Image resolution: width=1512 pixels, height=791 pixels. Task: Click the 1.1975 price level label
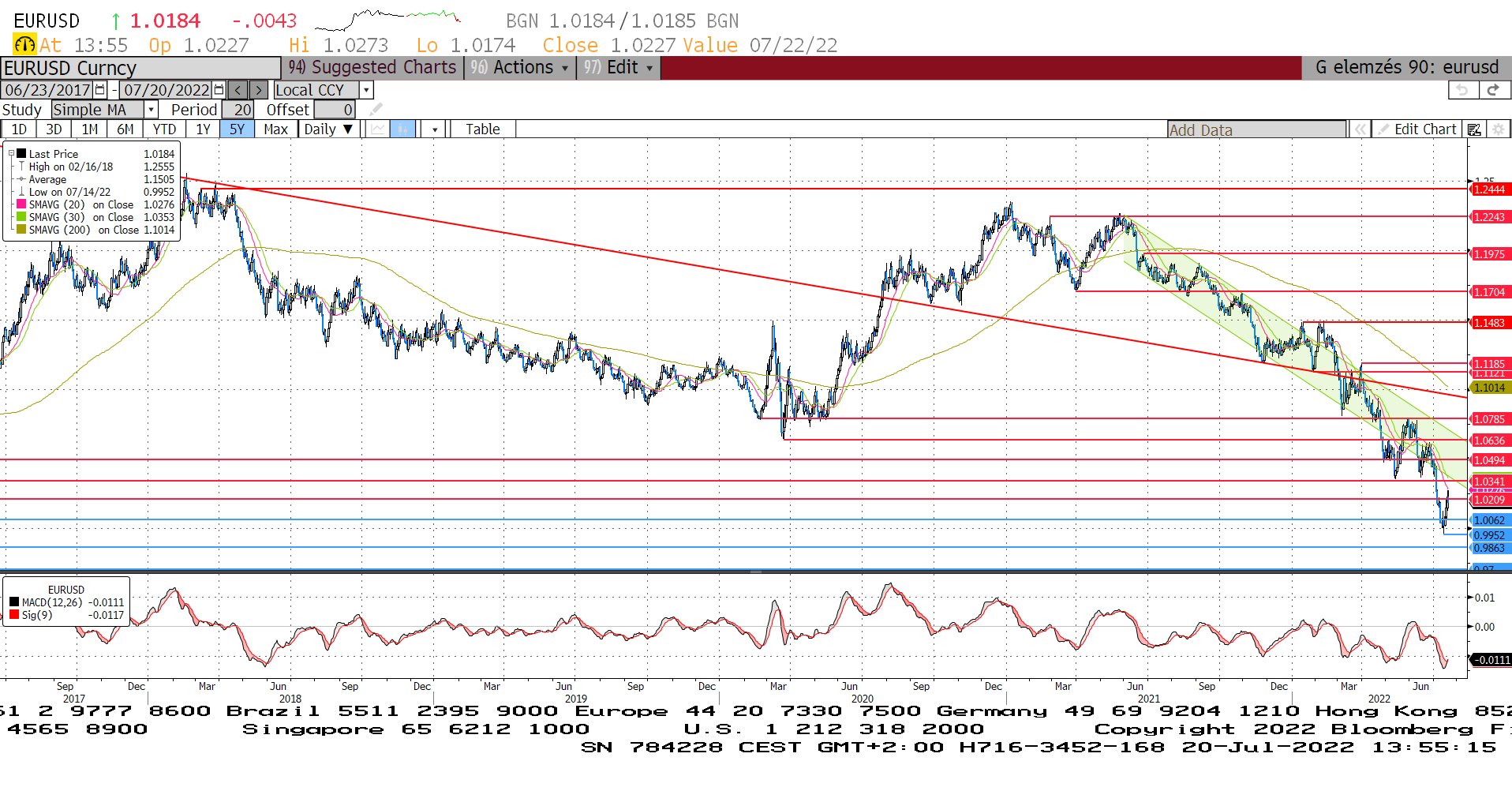coord(1490,254)
